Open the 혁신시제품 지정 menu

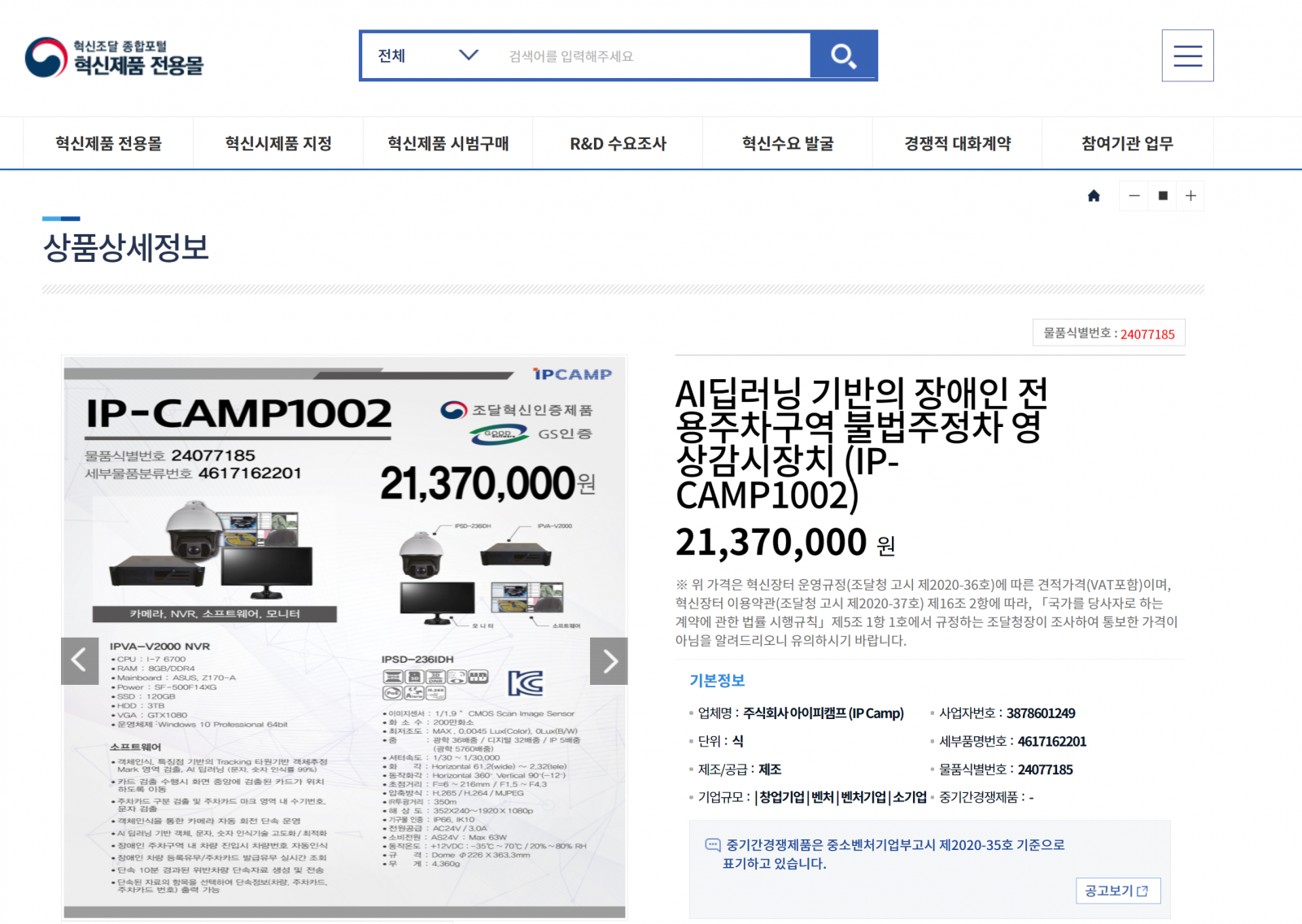(x=278, y=143)
